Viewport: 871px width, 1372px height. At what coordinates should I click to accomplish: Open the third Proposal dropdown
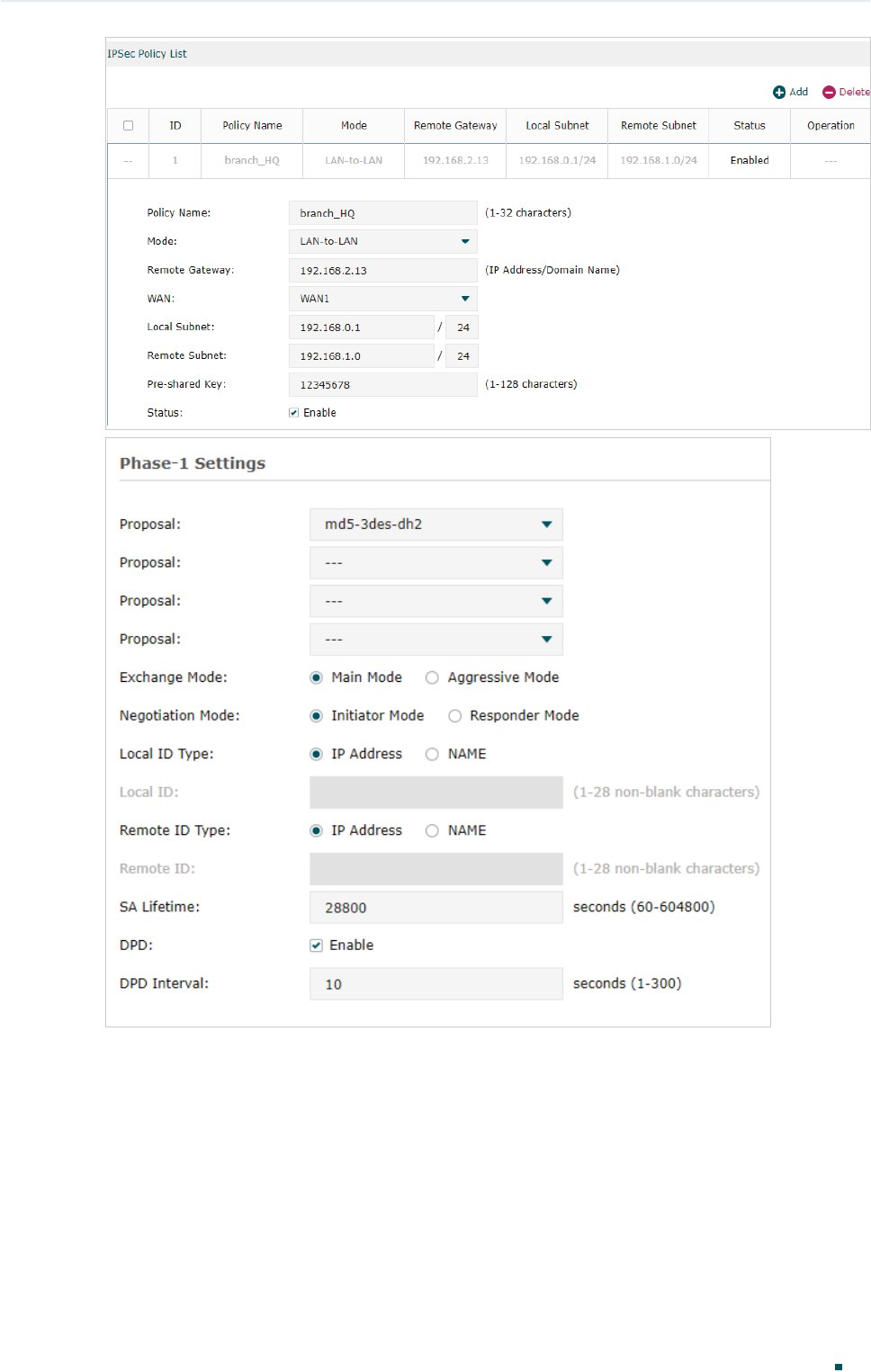coord(436,601)
